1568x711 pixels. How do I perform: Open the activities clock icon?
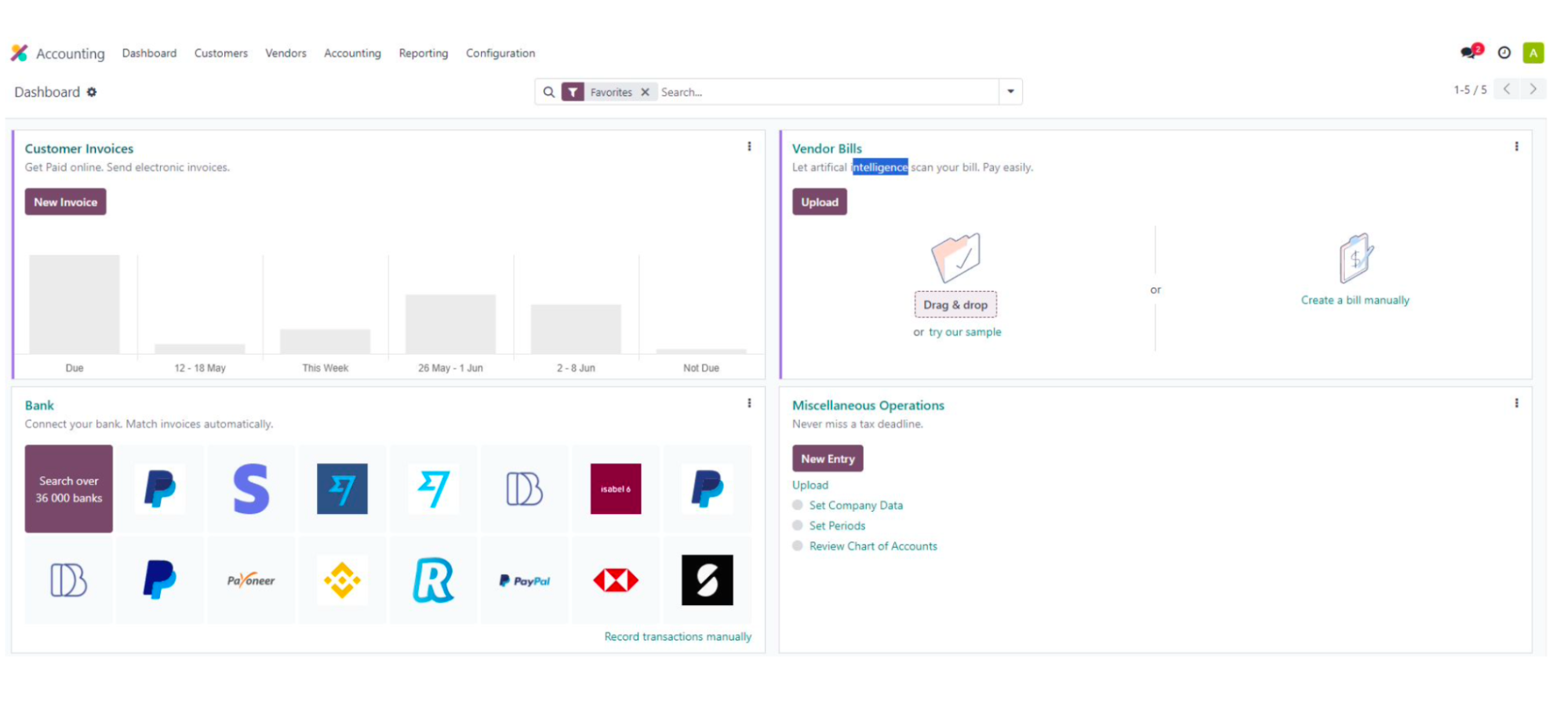coord(1504,53)
